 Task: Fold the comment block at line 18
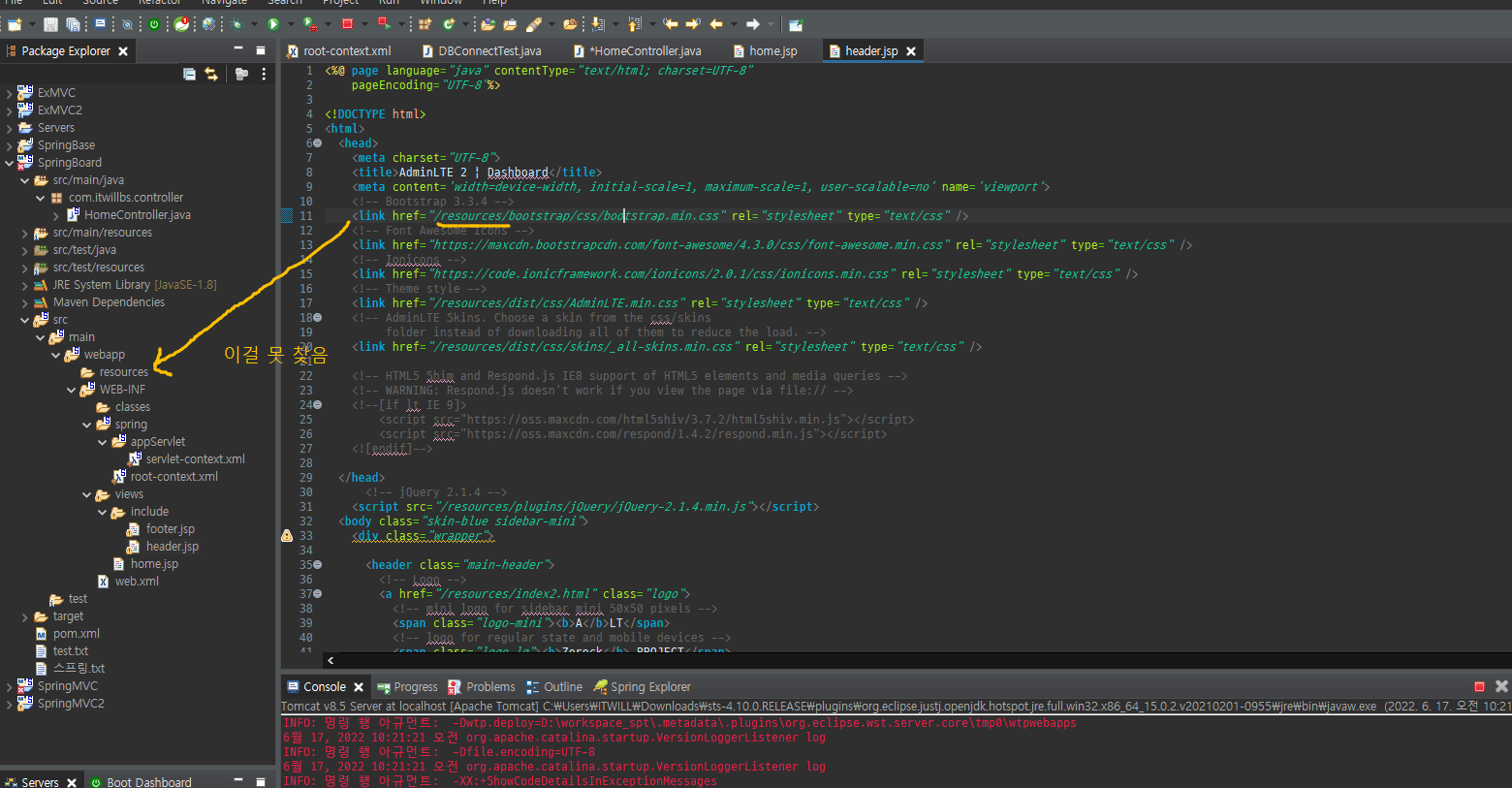318,318
